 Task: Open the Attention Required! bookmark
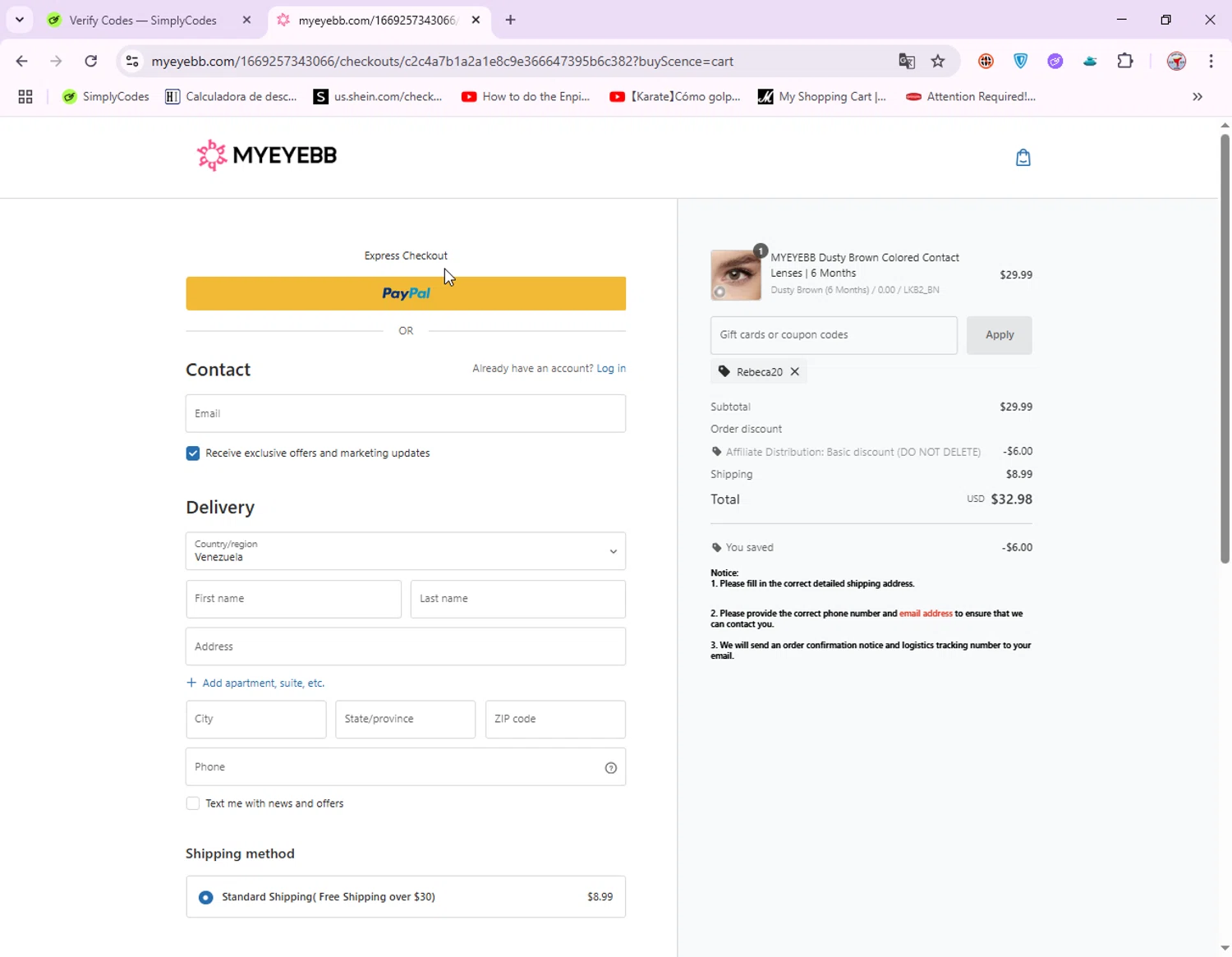coord(971,97)
